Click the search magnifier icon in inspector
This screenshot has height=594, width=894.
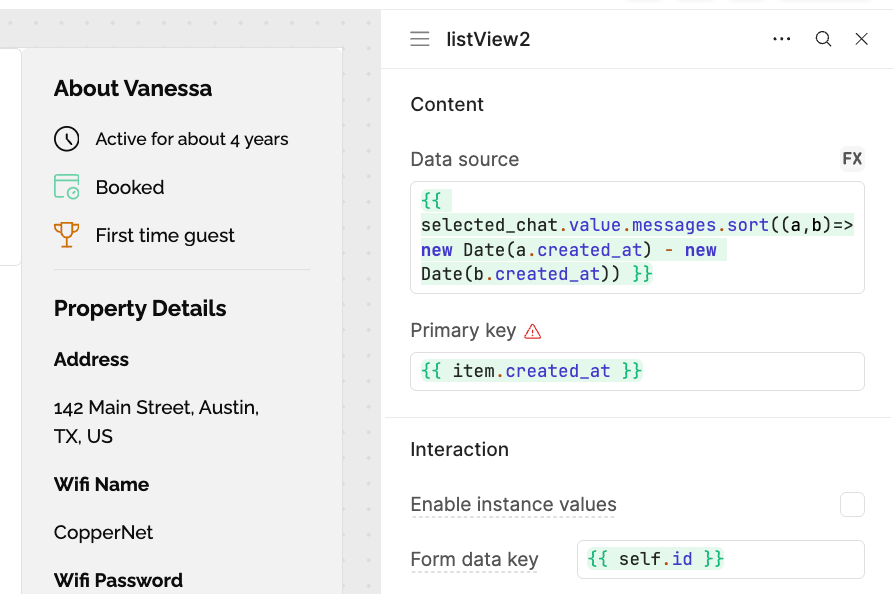tap(823, 39)
